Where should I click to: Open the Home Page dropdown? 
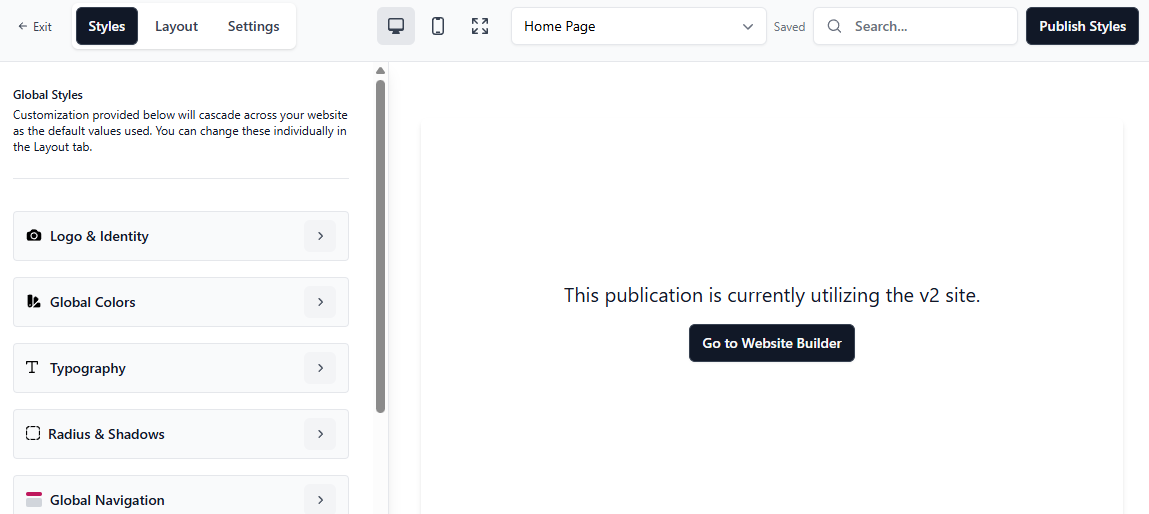click(638, 26)
